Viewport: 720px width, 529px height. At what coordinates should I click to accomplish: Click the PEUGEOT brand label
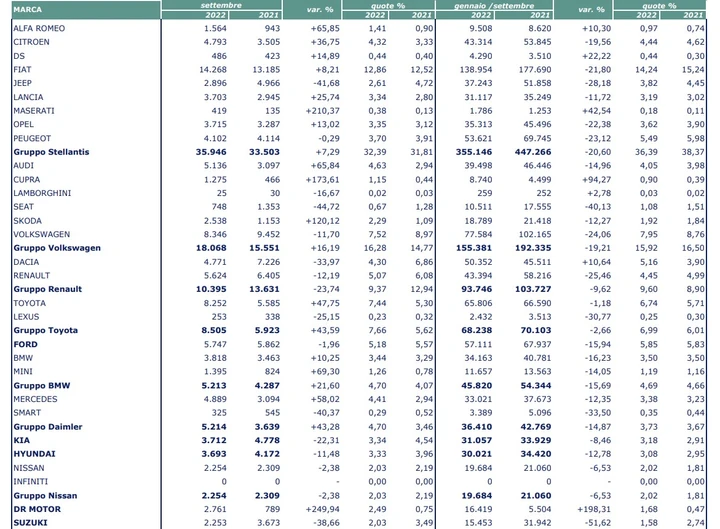(x=32, y=139)
